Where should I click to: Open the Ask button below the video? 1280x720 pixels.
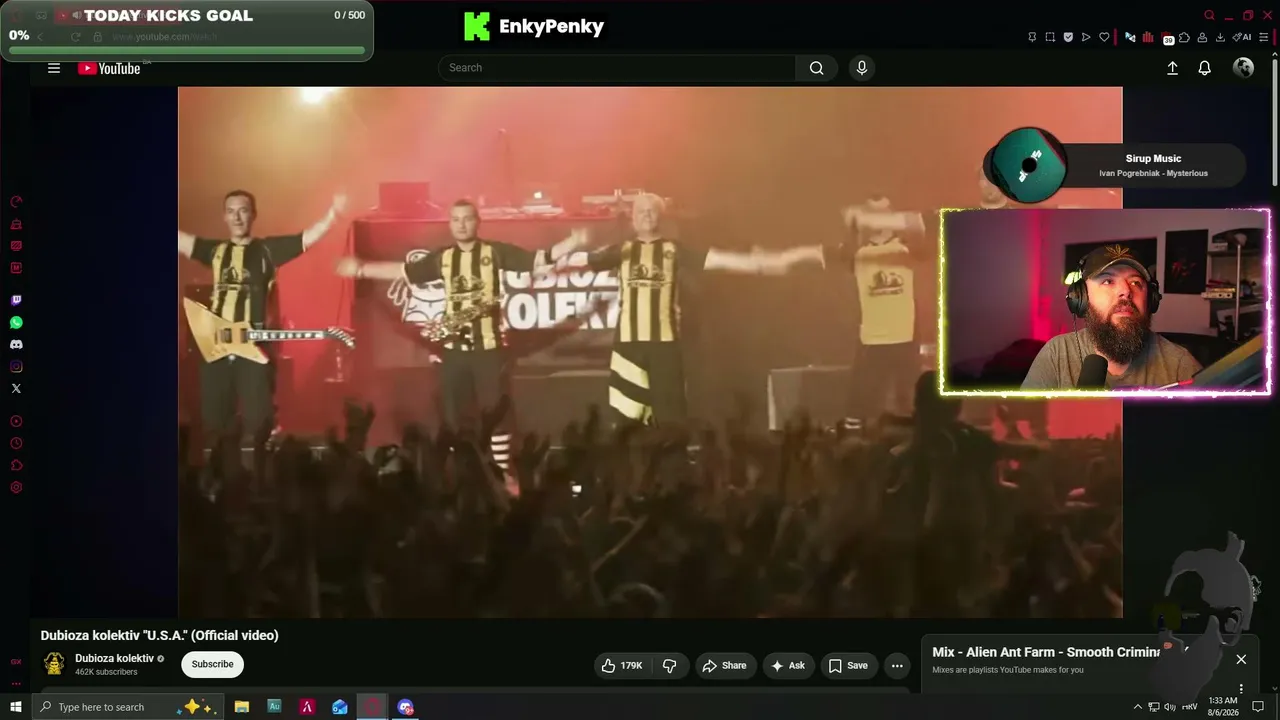pos(787,666)
